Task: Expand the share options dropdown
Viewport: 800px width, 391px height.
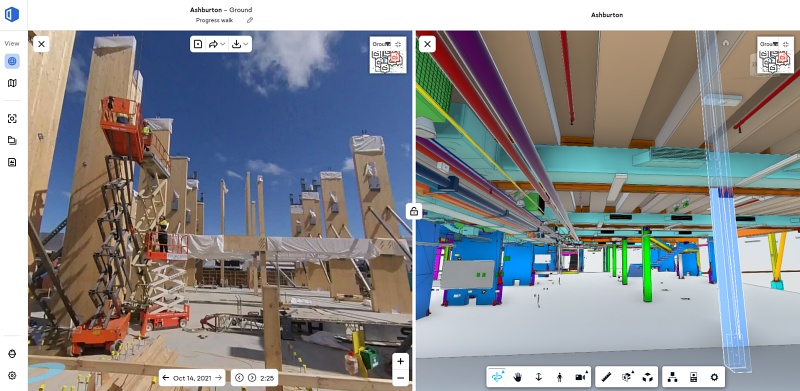Action: pos(217,44)
